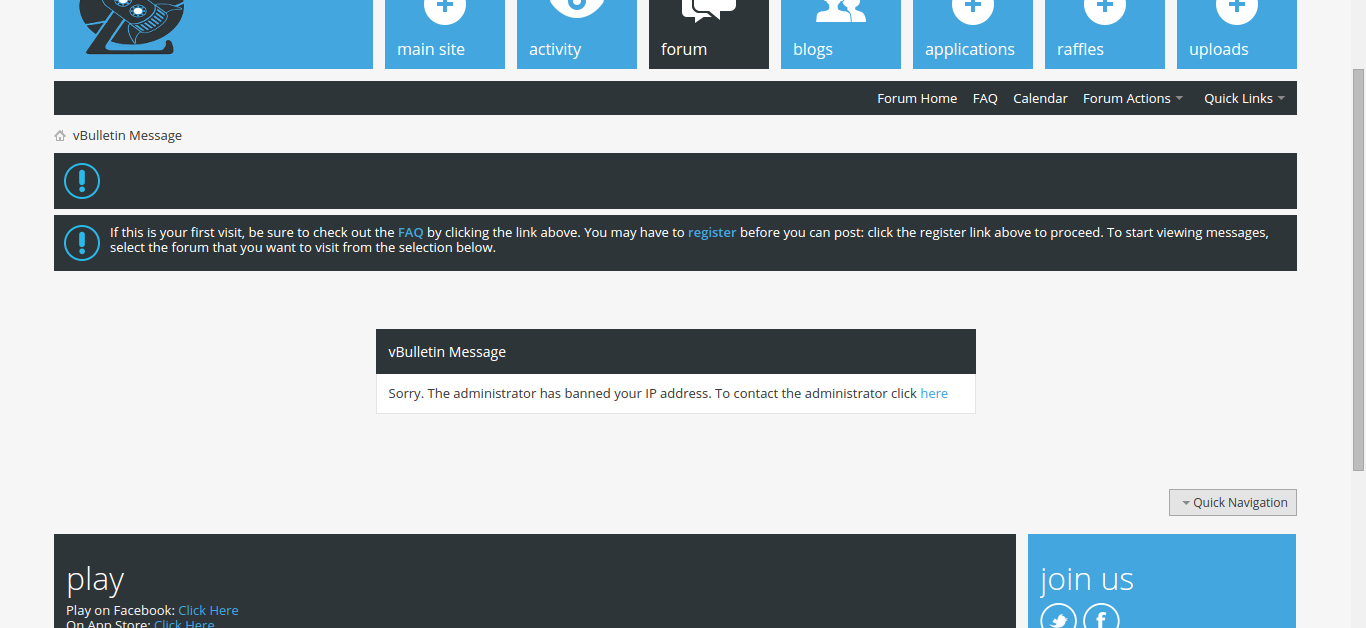This screenshot has width=1366, height=628.
Task: Expand the Quick Links dropdown
Action: [1243, 98]
